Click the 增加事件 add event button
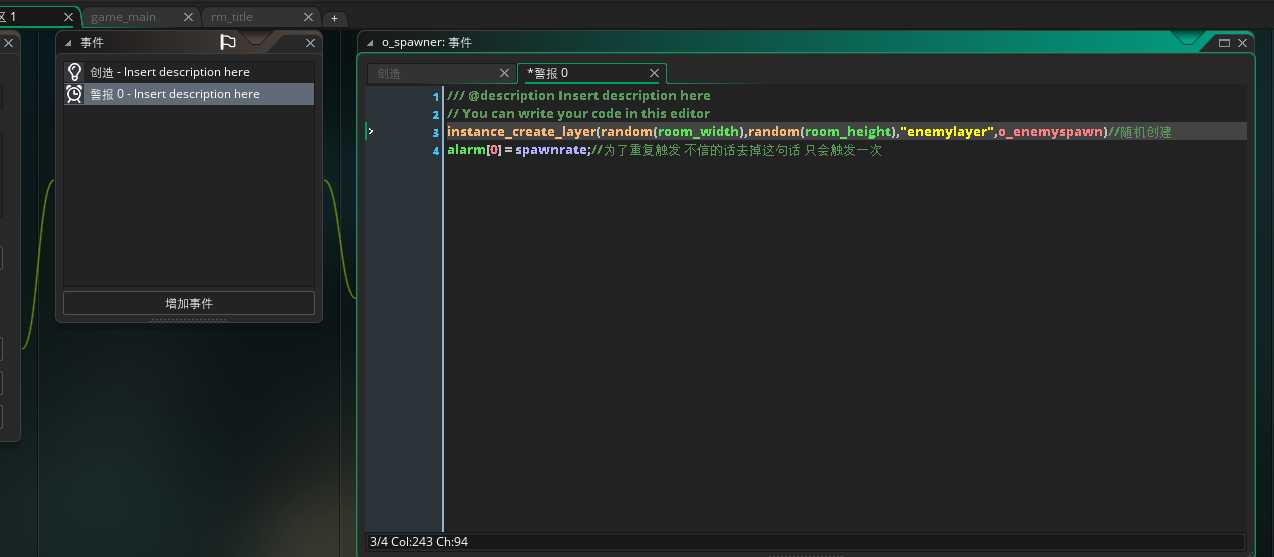Viewport: 1274px width, 557px height. click(x=189, y=303)
